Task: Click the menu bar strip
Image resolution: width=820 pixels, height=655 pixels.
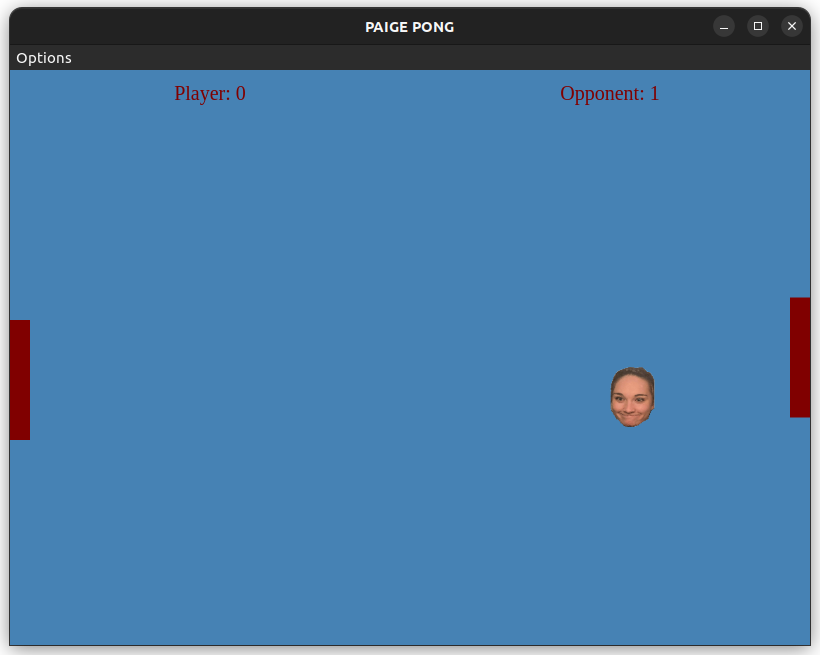Action: pos(400,58)
